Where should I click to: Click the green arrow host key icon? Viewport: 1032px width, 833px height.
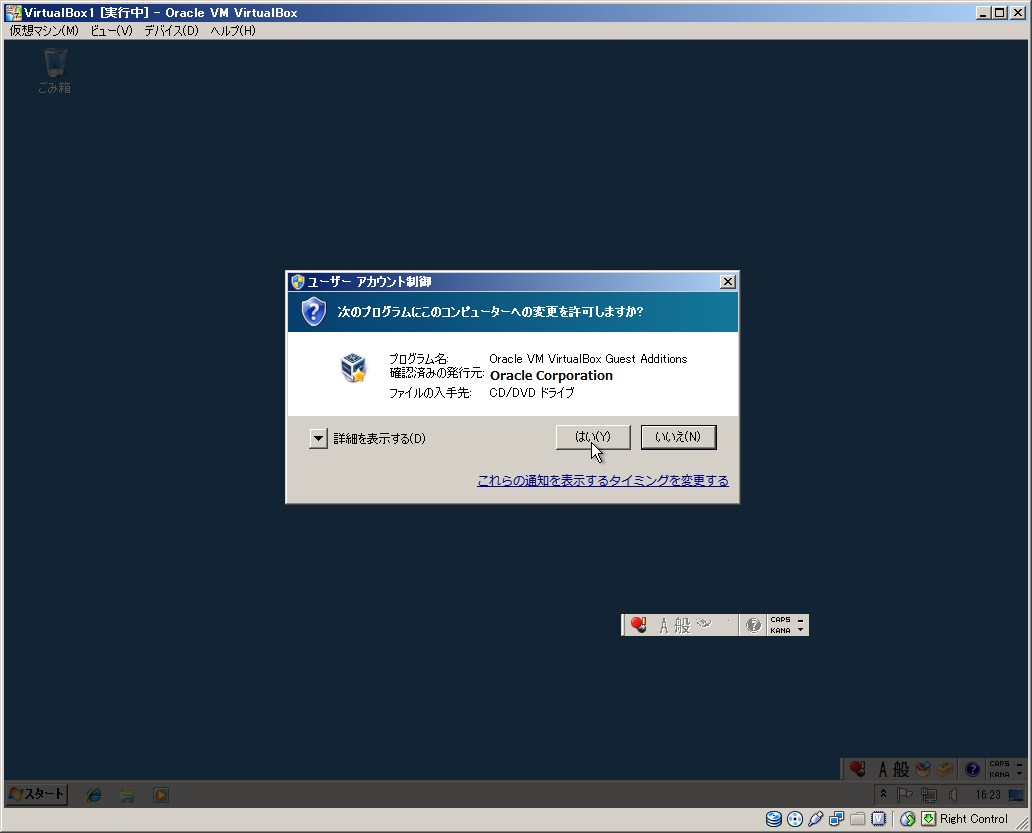point(928,819)
